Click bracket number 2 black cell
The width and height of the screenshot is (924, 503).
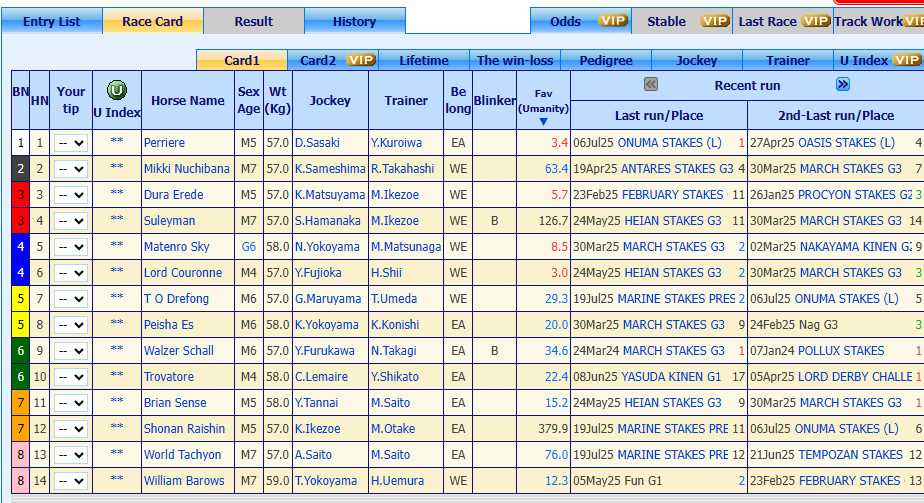21,169
